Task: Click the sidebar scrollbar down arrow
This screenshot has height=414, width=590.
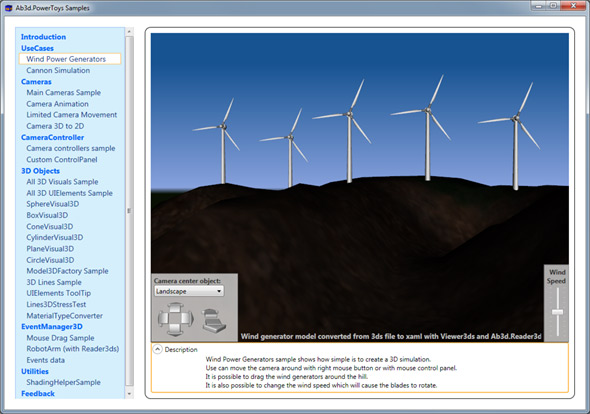Action: 129,394
